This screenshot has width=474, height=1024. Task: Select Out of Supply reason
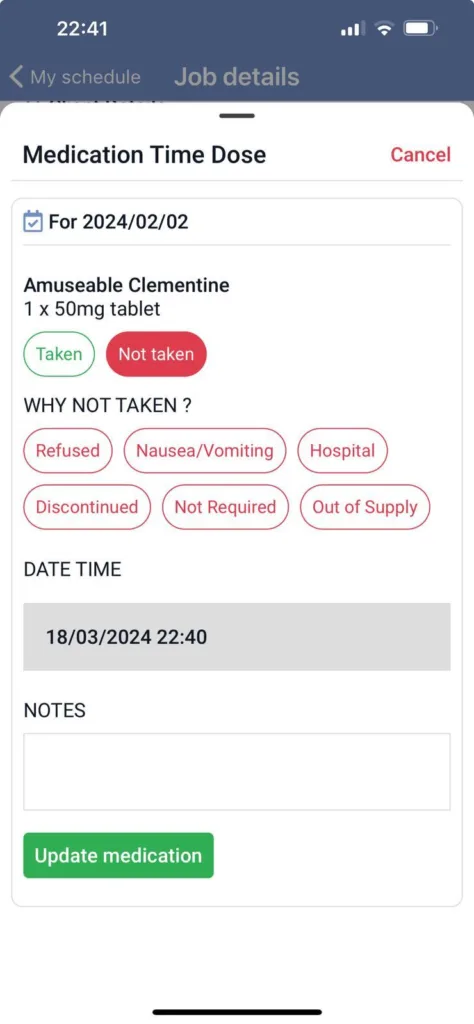pyautogui.click(x=365, y=507)
